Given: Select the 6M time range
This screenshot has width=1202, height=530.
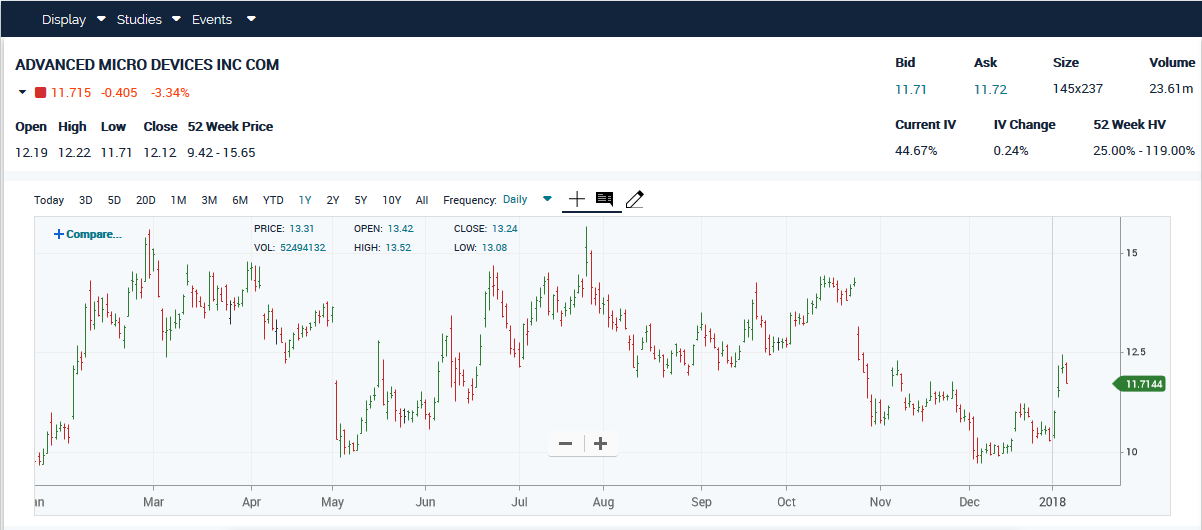Looking at the screenshot, I should (x=240, y=200).
